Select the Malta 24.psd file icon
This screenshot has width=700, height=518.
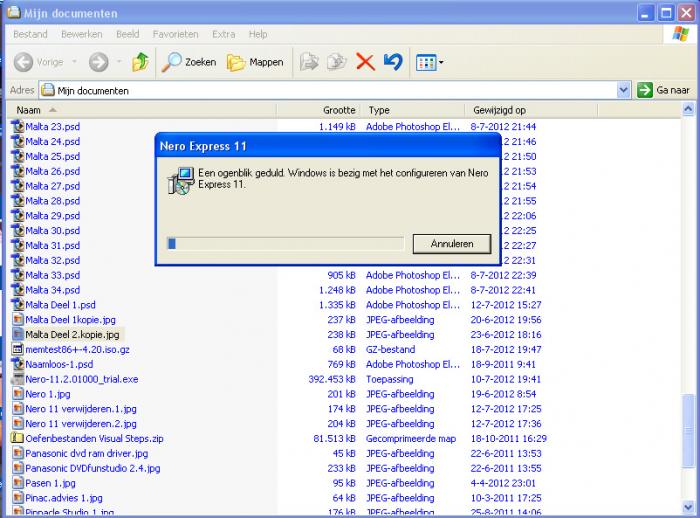coord(18,142)
